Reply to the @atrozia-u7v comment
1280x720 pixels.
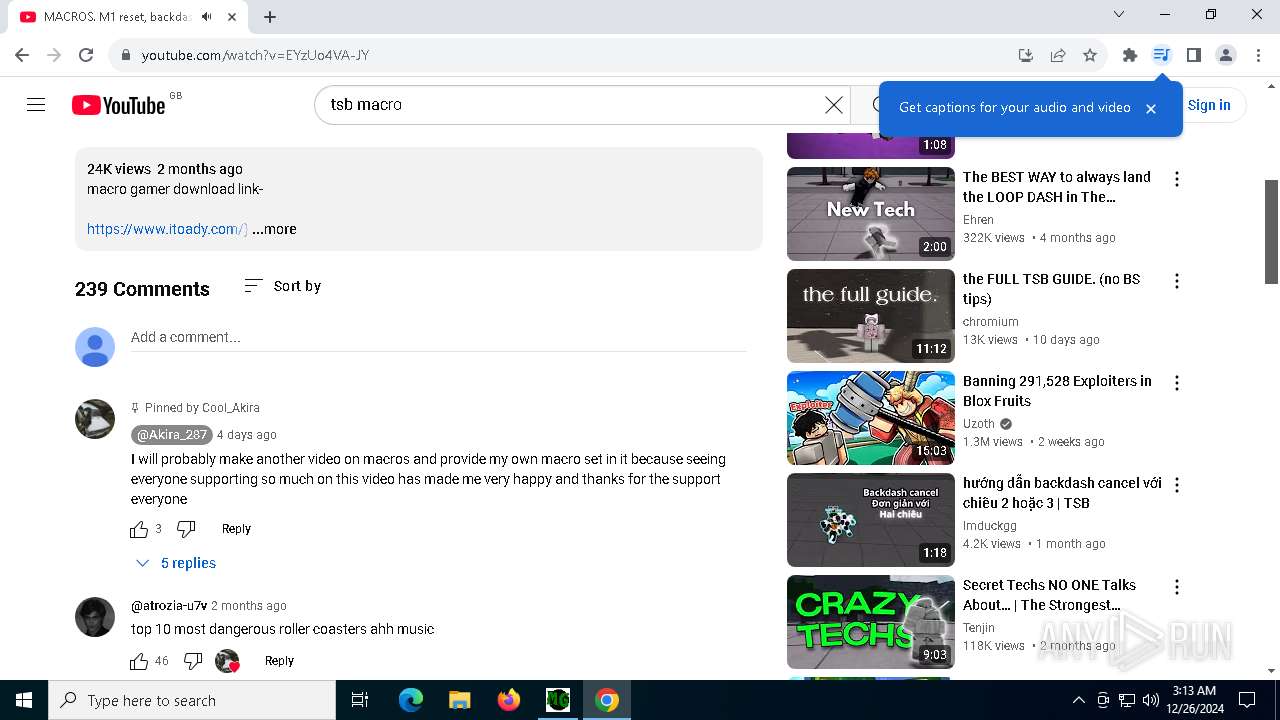(x=279, y=661)
